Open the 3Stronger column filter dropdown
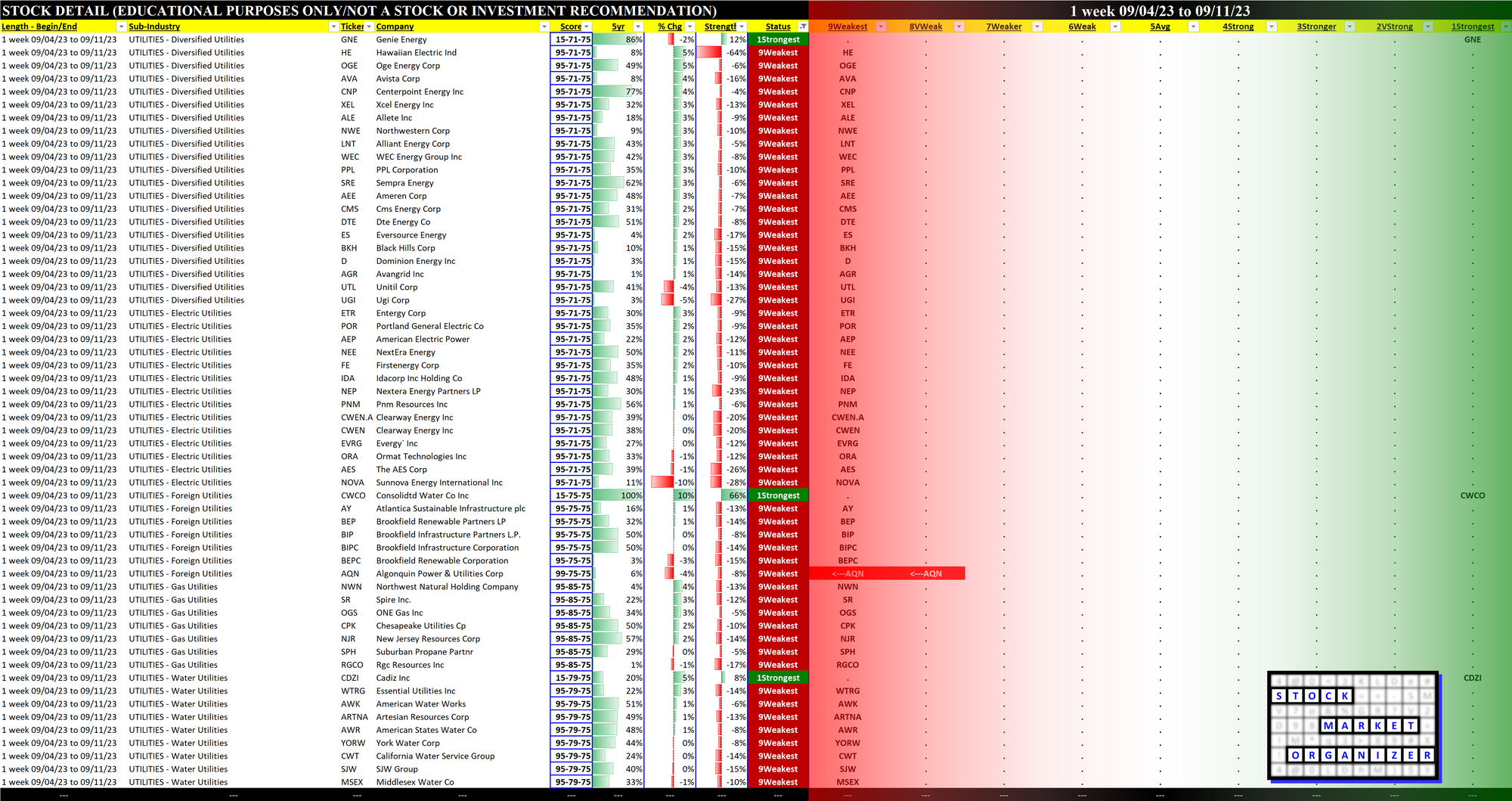This screenshot has height=801, width=1512. click(x=1349, y=26)
